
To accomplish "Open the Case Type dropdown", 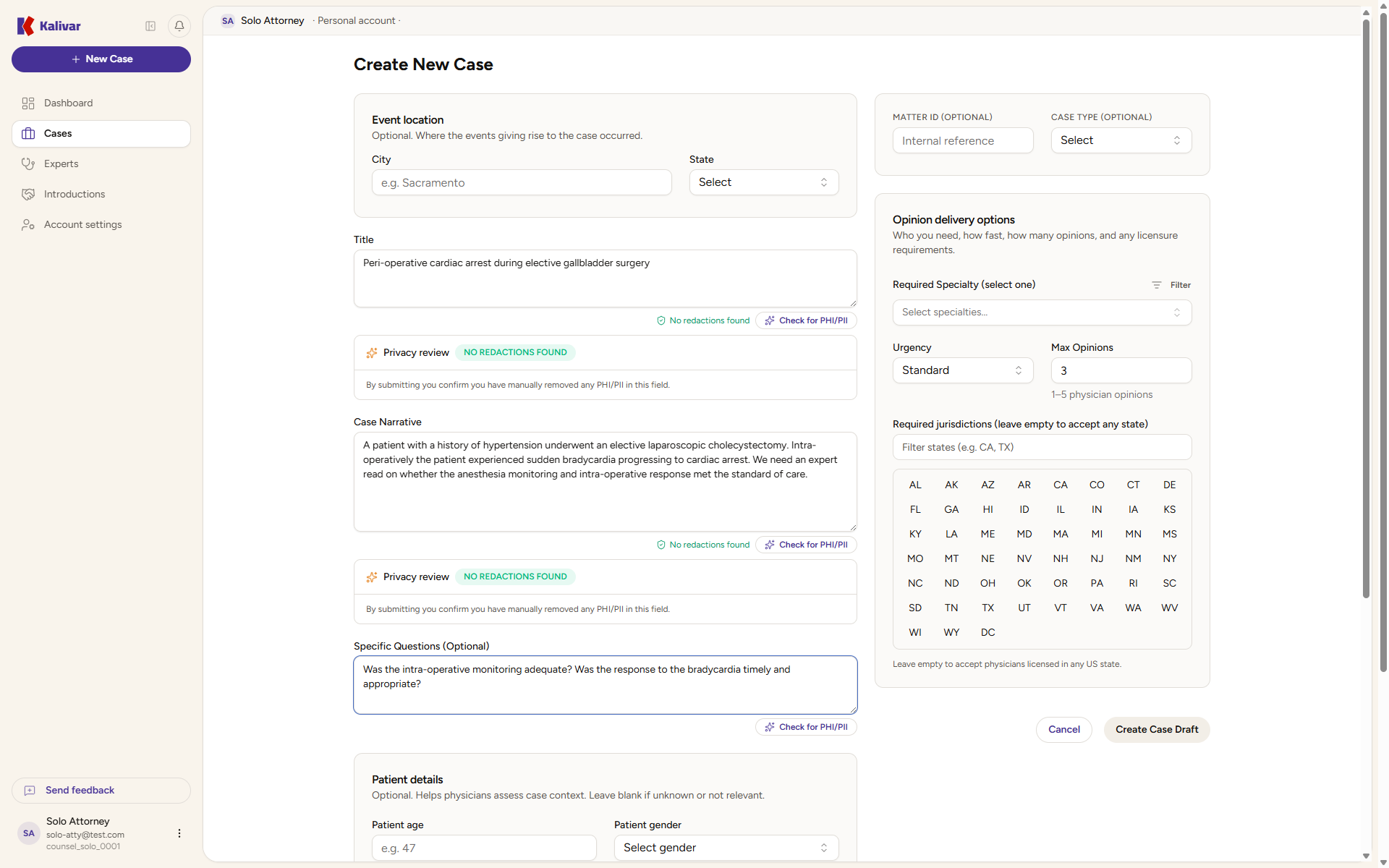I will pyautogui.click(x=1121, y=140).
